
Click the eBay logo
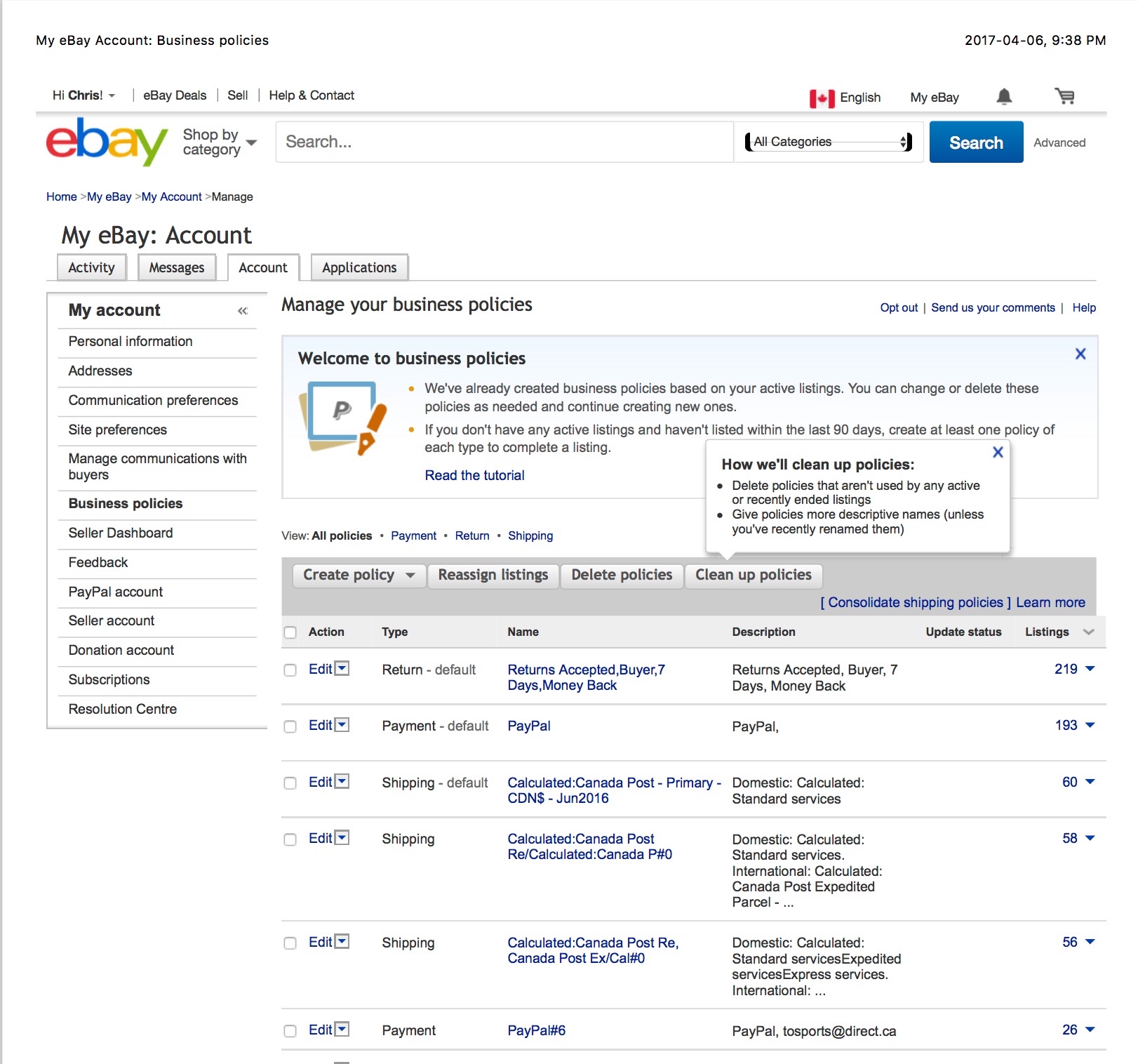pos(107,141)
